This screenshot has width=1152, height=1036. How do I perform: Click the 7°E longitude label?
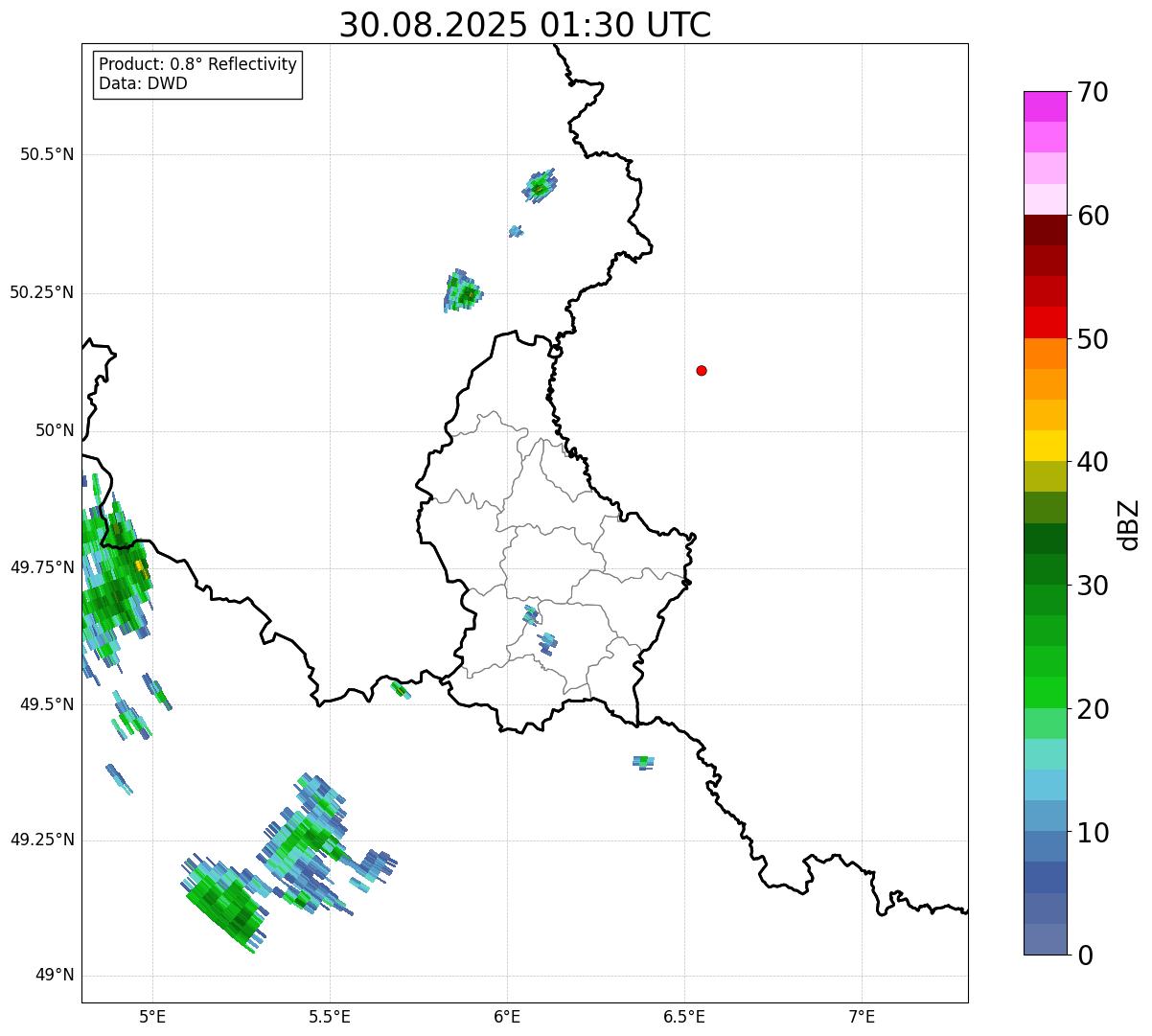point(862,1017)
